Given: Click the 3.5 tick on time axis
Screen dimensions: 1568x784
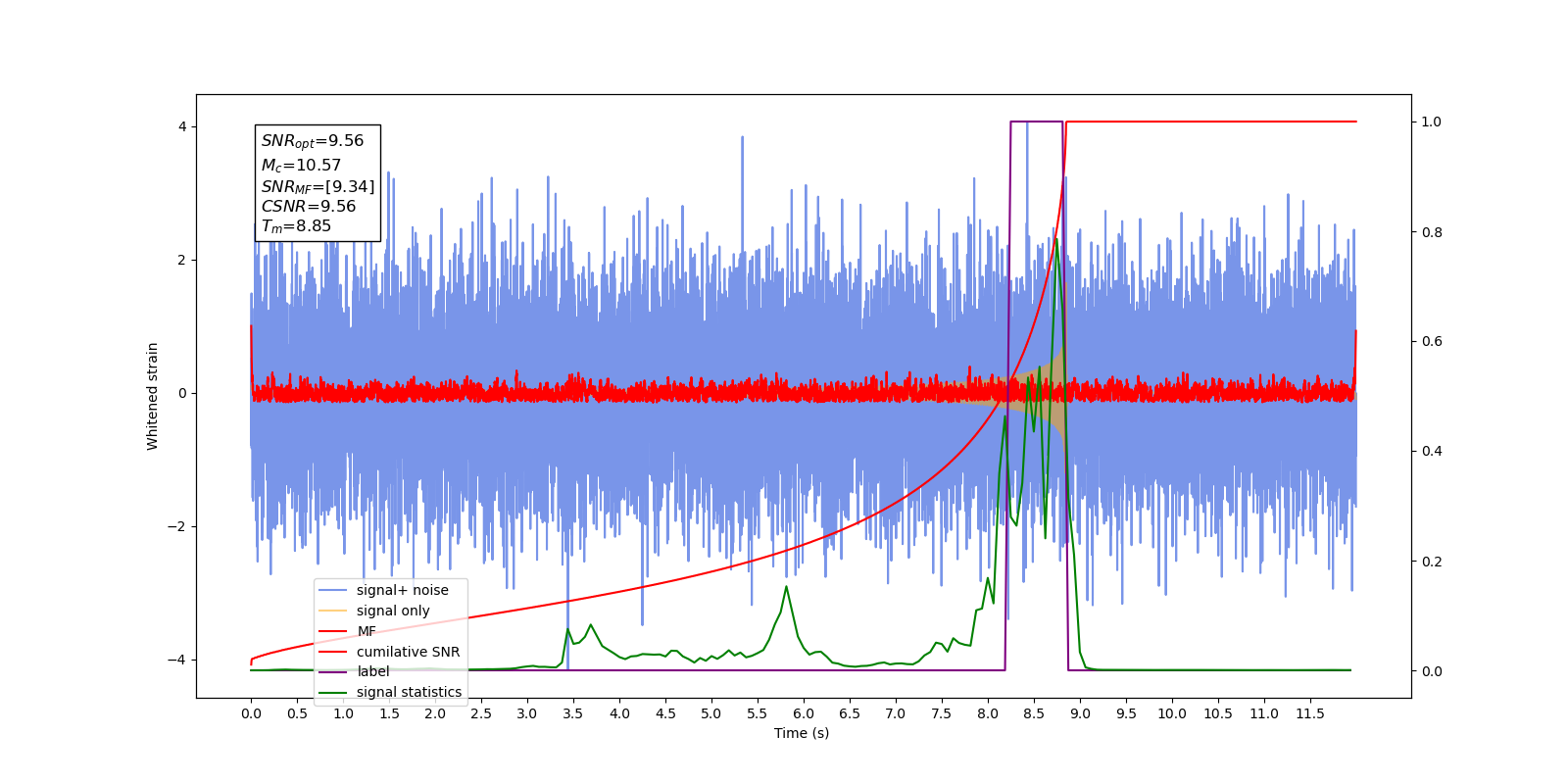Looking at the screenshot, I should pyautogui.click(x=573, y=713).
